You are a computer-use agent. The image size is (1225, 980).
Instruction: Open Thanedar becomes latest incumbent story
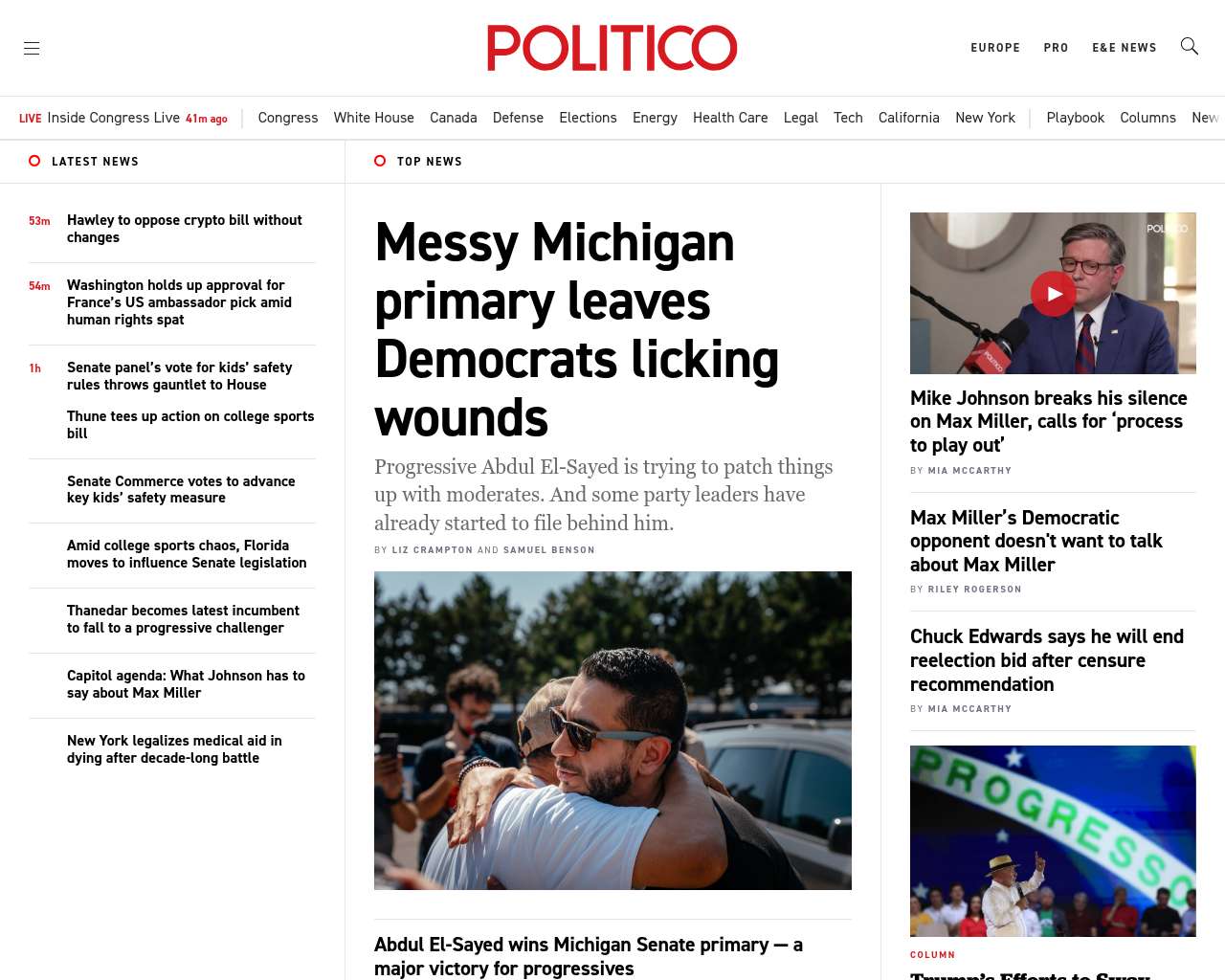(x=183, y=619)
